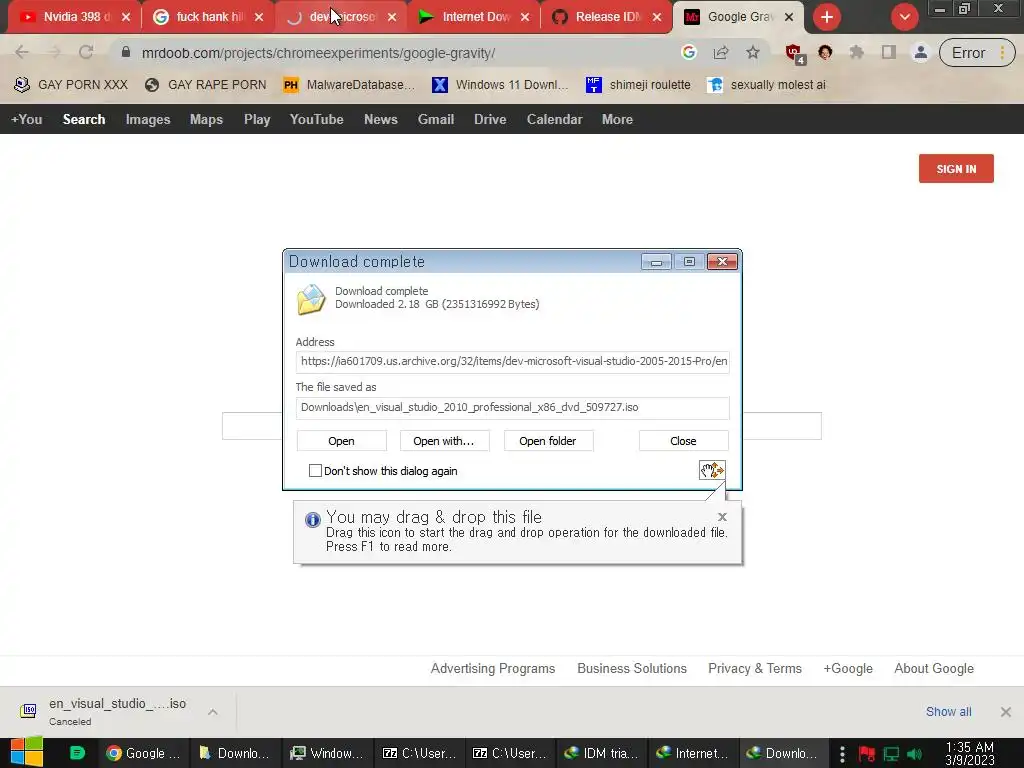Open Maps in the Google bar

coord(206,120)
